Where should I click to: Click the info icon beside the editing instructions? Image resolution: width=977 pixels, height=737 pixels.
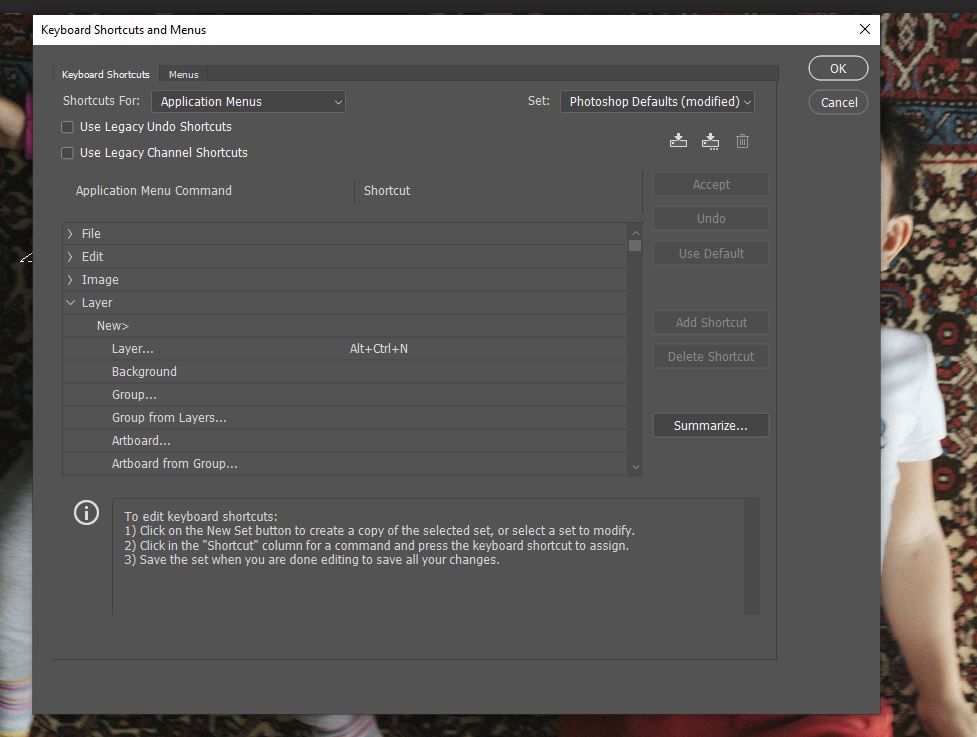(86, 512)
